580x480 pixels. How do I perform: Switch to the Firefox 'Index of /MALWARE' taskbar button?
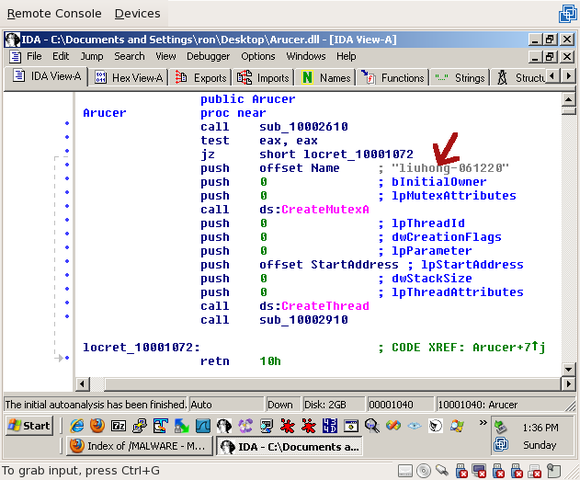click(139, 446)
